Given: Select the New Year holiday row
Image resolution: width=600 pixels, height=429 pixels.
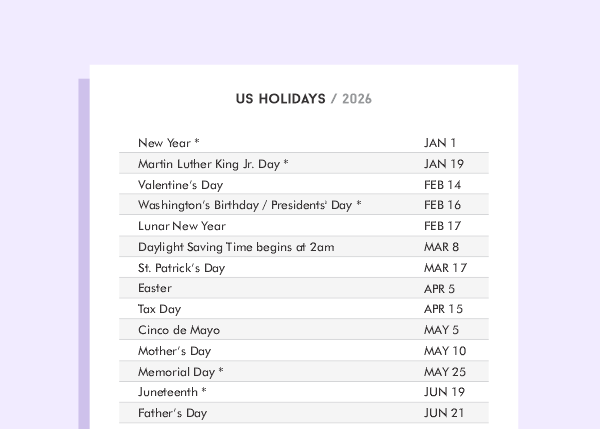Looking at the screenshot, I should point(168,143).
